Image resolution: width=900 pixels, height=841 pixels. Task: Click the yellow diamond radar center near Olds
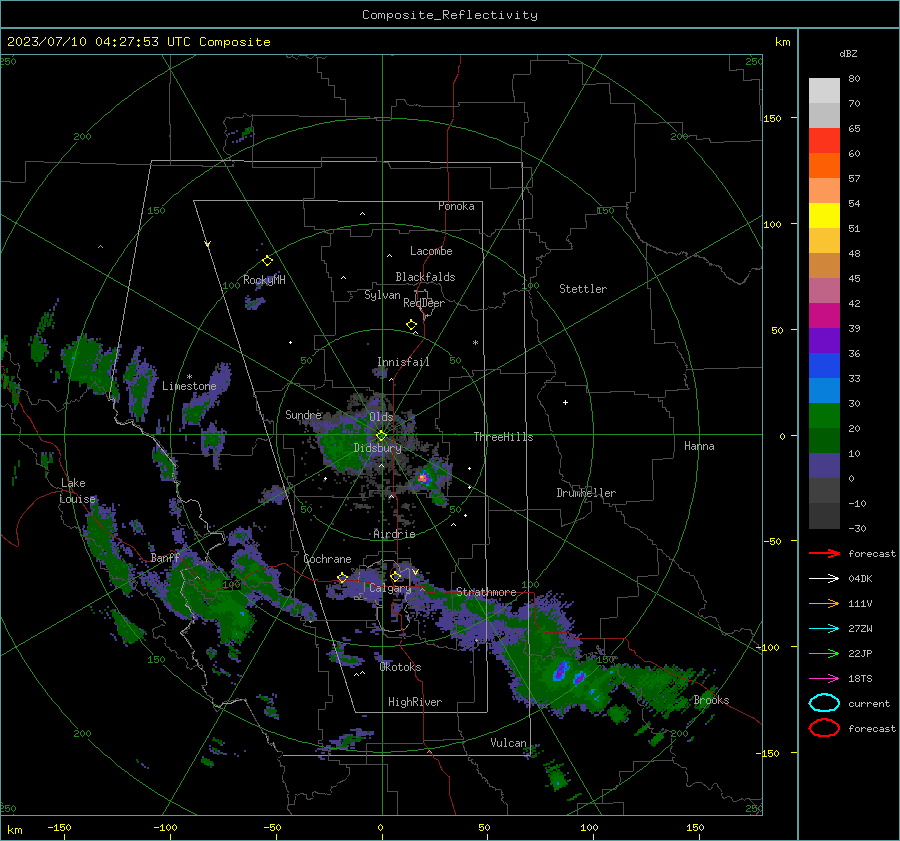[382, 436]
